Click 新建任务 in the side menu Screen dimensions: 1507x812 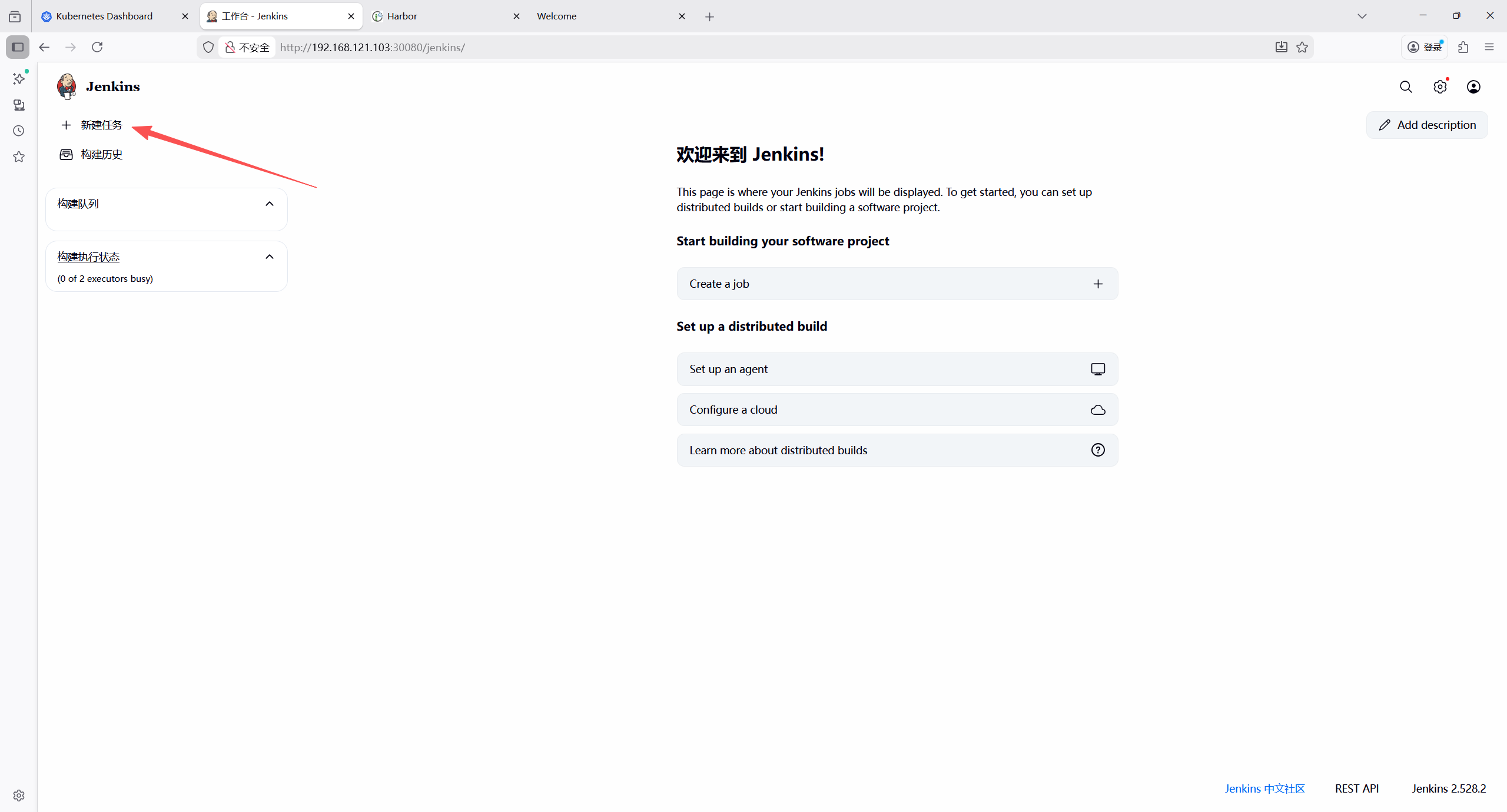point(101,125)
